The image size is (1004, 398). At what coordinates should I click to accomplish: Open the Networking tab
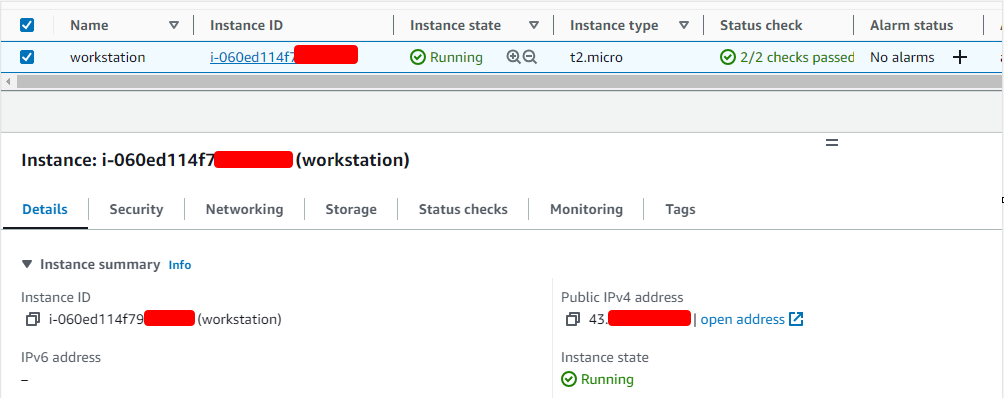[244, 209]
